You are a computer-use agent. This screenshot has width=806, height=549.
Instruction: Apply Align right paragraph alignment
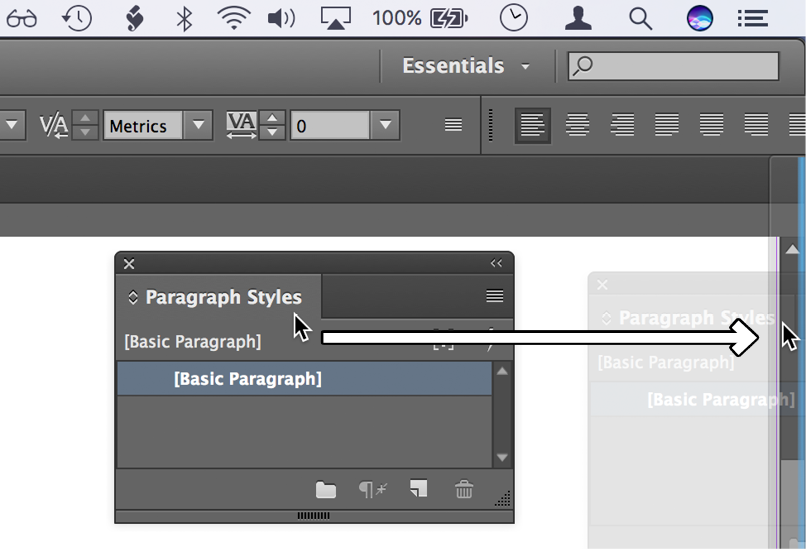pos(622,126)
